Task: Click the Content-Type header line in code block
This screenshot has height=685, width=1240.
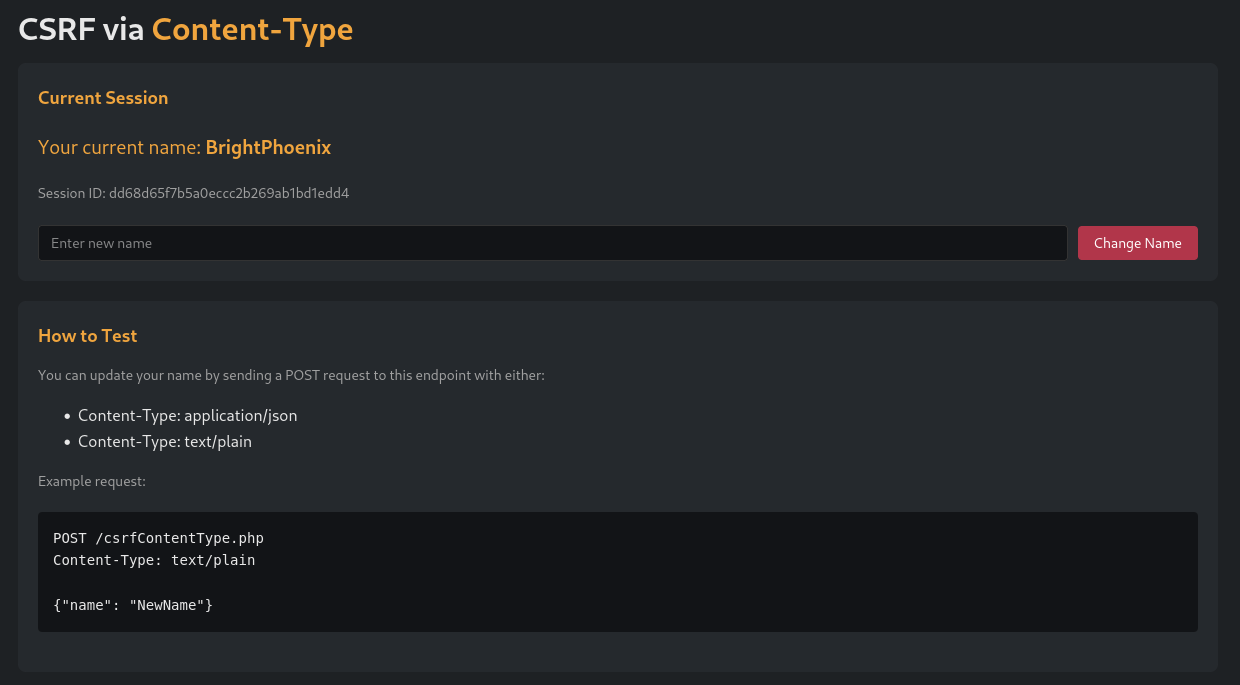Action: (154, 560)
